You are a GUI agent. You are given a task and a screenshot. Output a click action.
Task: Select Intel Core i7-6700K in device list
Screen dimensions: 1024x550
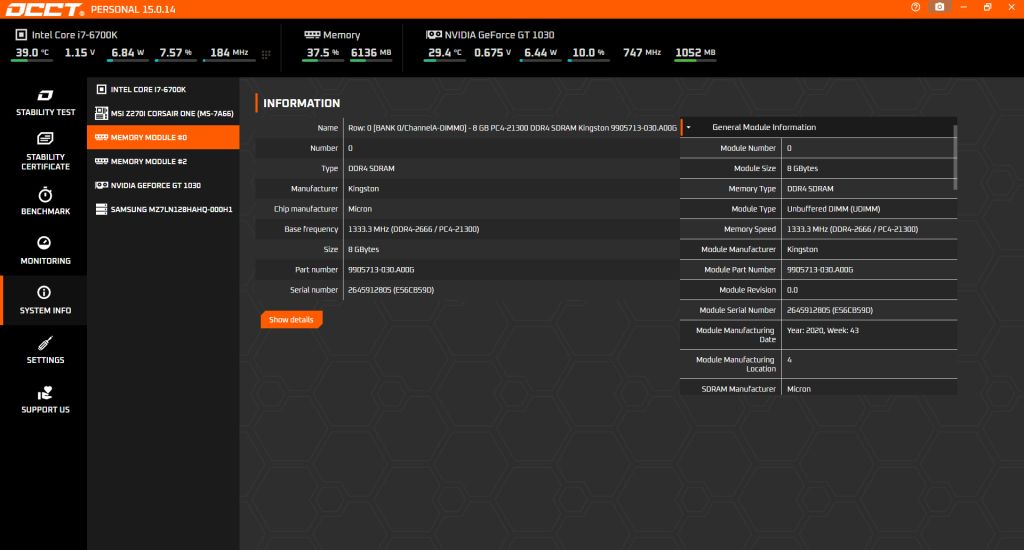(x=163, y=89)
